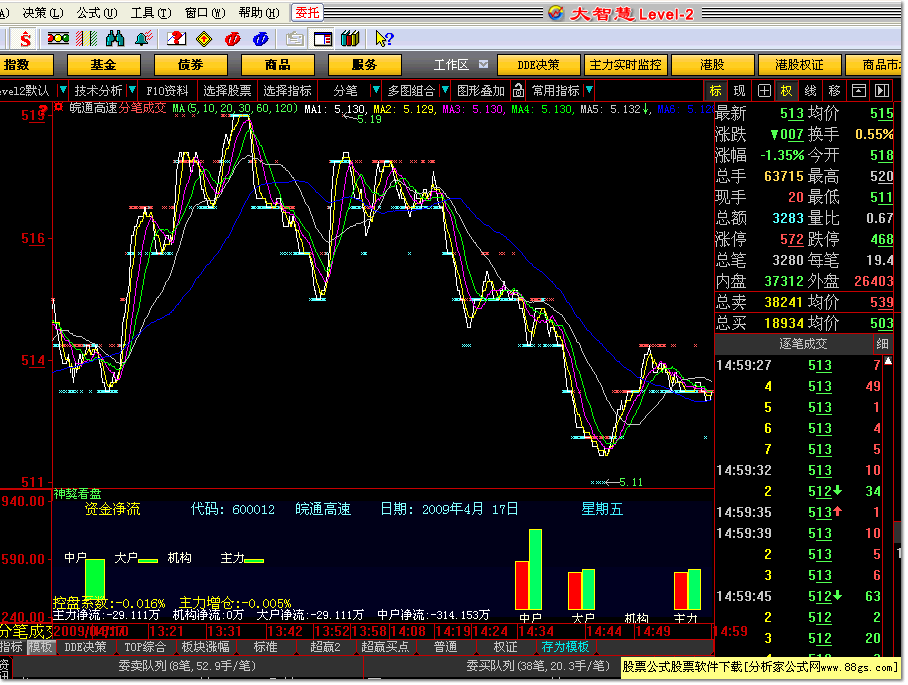Switch to the 权证 tab
Screen dimensions: 908x685
point(505,647)
